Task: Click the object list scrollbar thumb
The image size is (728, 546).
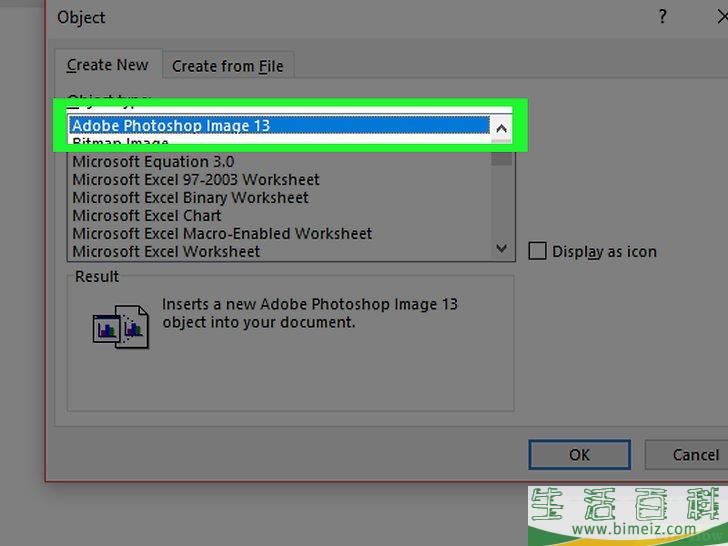Action: (502, 157)
